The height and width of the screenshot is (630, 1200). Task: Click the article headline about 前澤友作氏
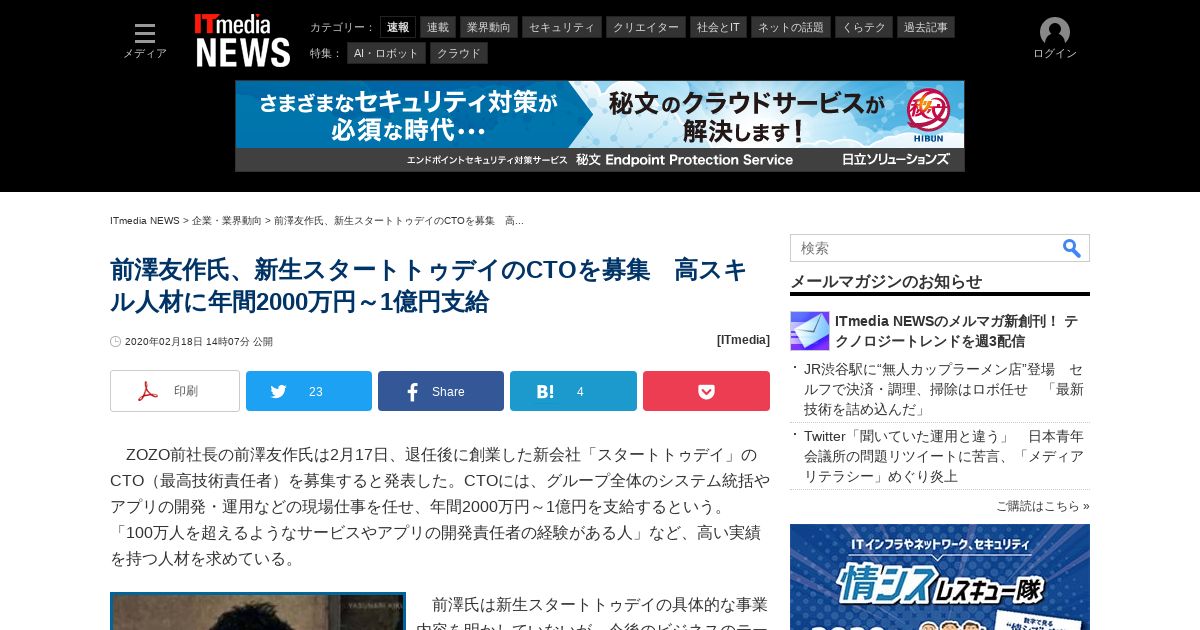coord(429,286)
